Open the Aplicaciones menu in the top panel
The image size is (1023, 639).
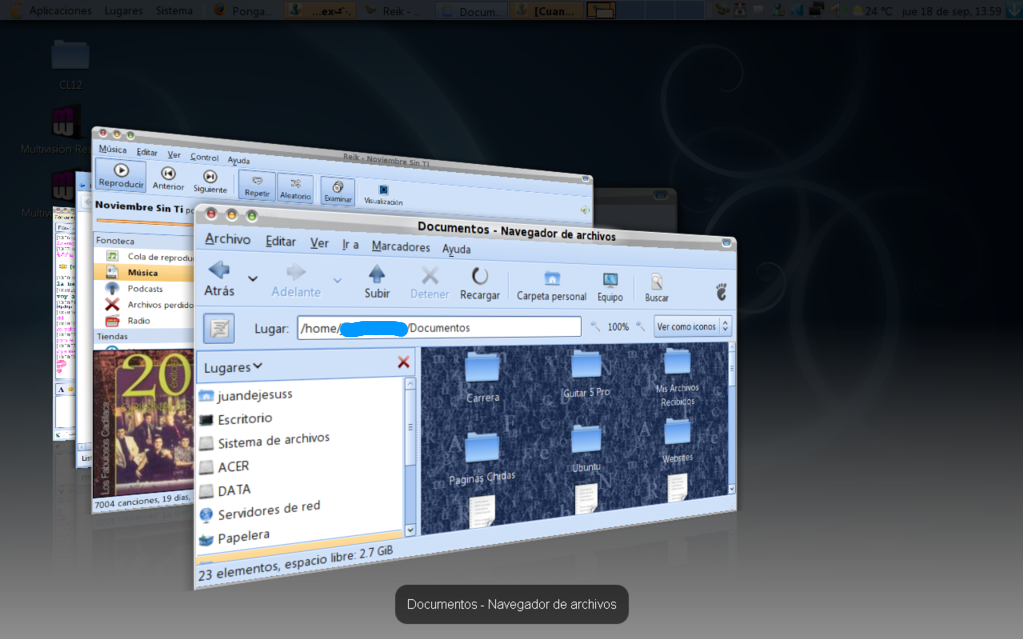[60, 10]
